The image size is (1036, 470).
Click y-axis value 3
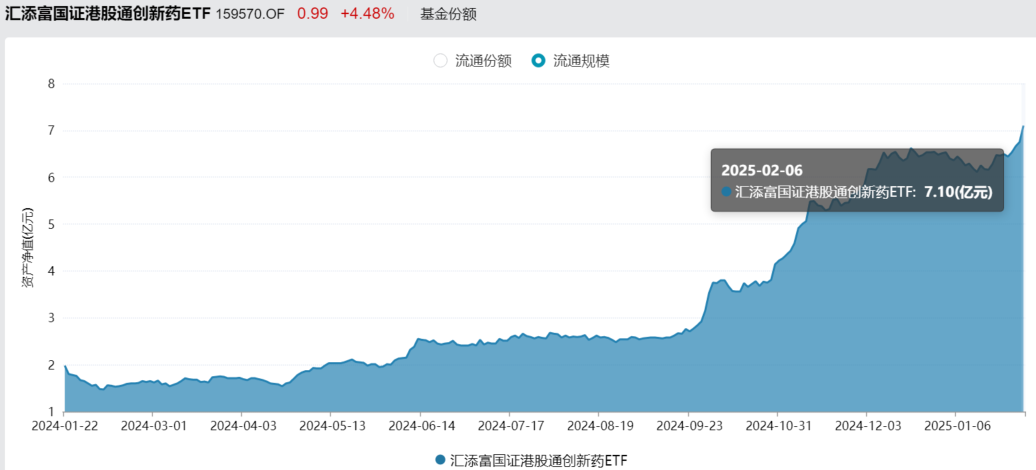[x=51, y=318]
